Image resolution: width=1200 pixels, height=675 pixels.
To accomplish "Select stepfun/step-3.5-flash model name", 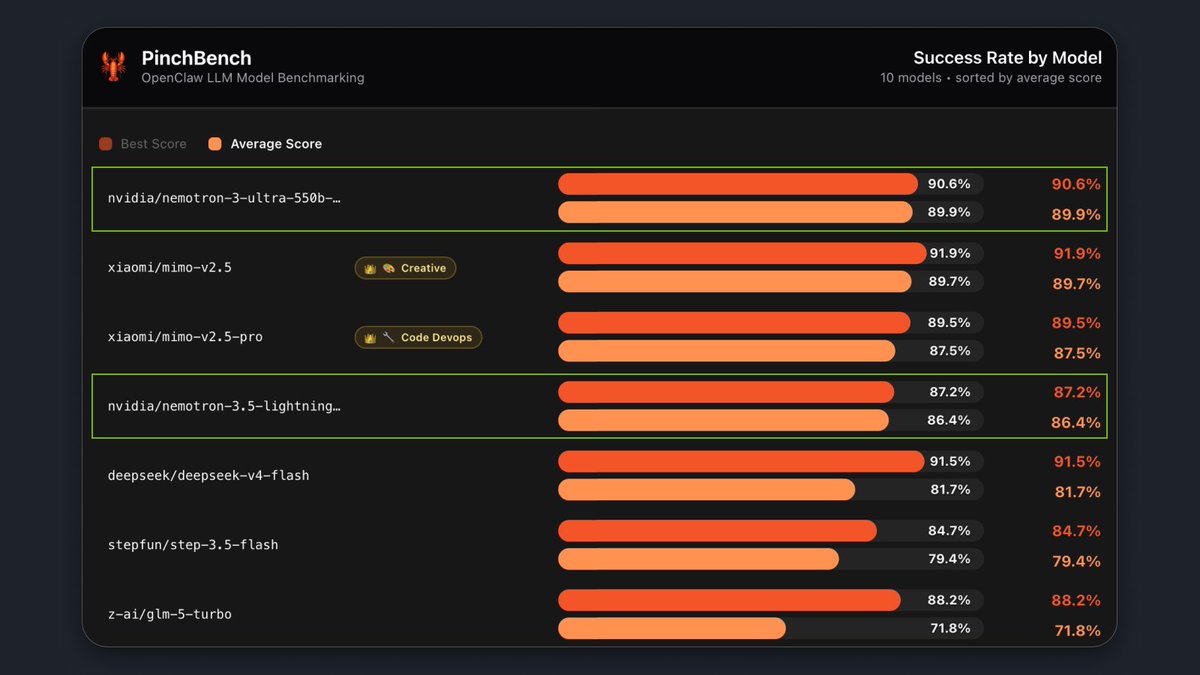I will (x=192, y=545).
